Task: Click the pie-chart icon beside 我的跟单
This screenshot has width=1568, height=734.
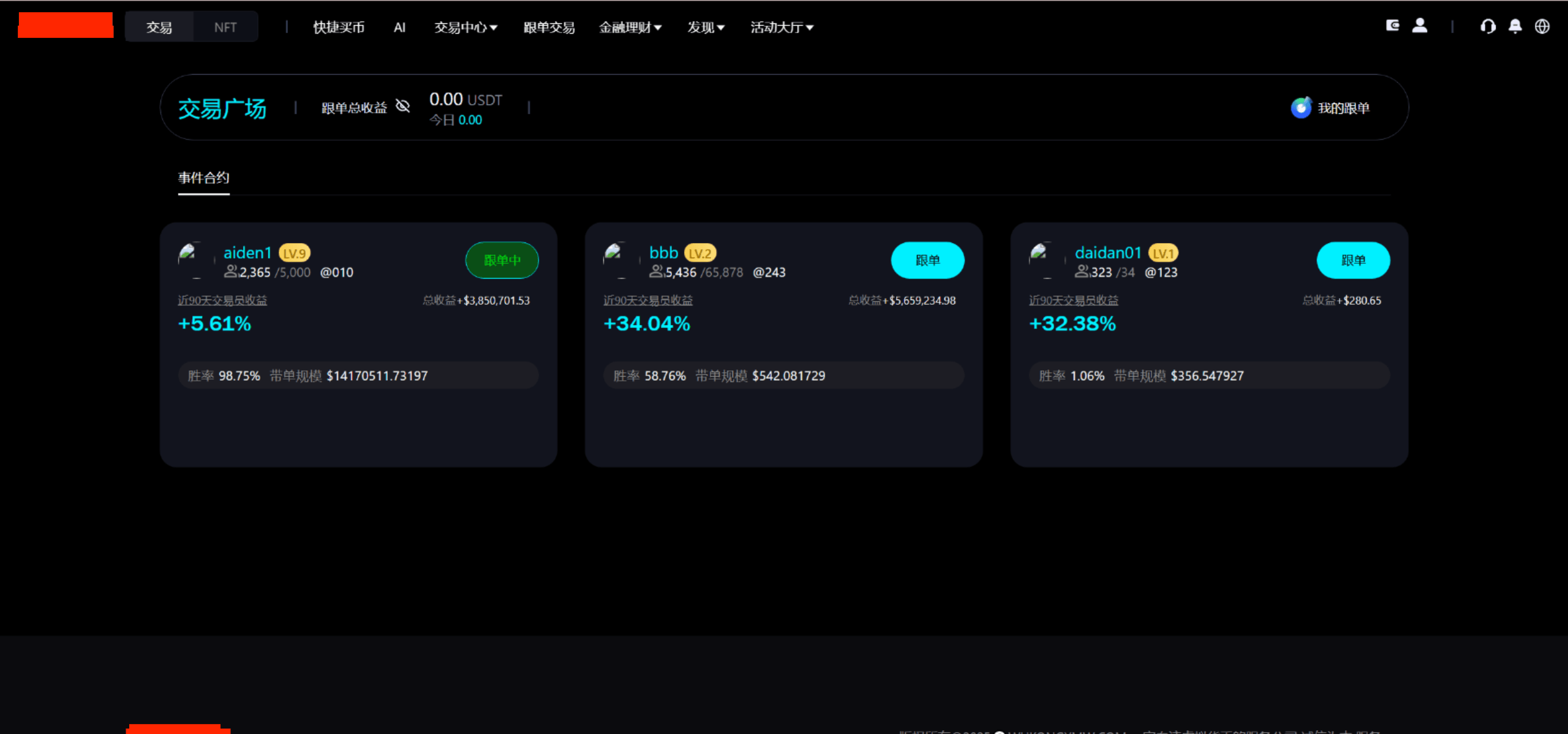Action: [1301, 107]
